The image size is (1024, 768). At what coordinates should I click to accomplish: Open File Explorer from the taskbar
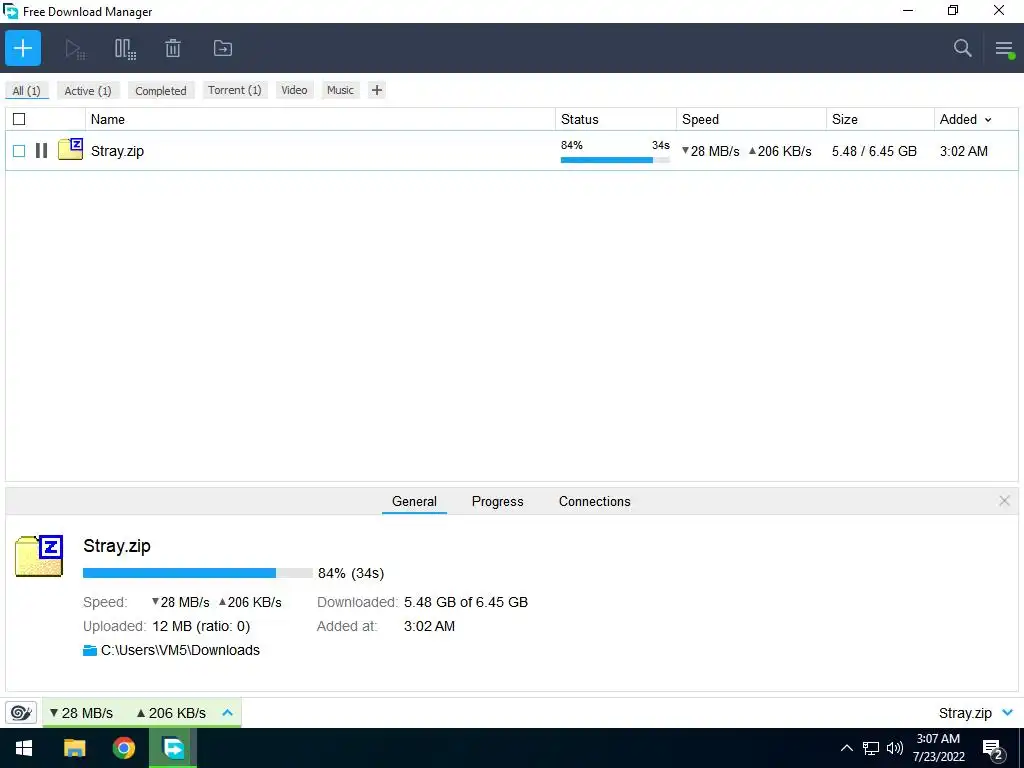pos(74,748)
